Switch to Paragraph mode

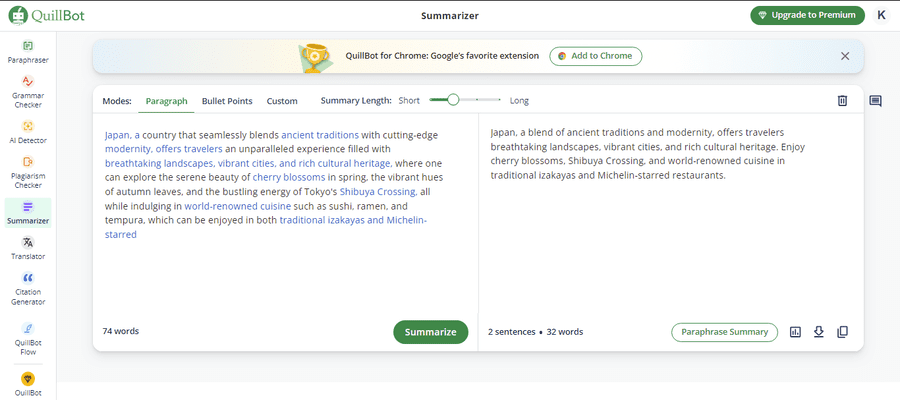pyautogui.click(x=166, y=101)
